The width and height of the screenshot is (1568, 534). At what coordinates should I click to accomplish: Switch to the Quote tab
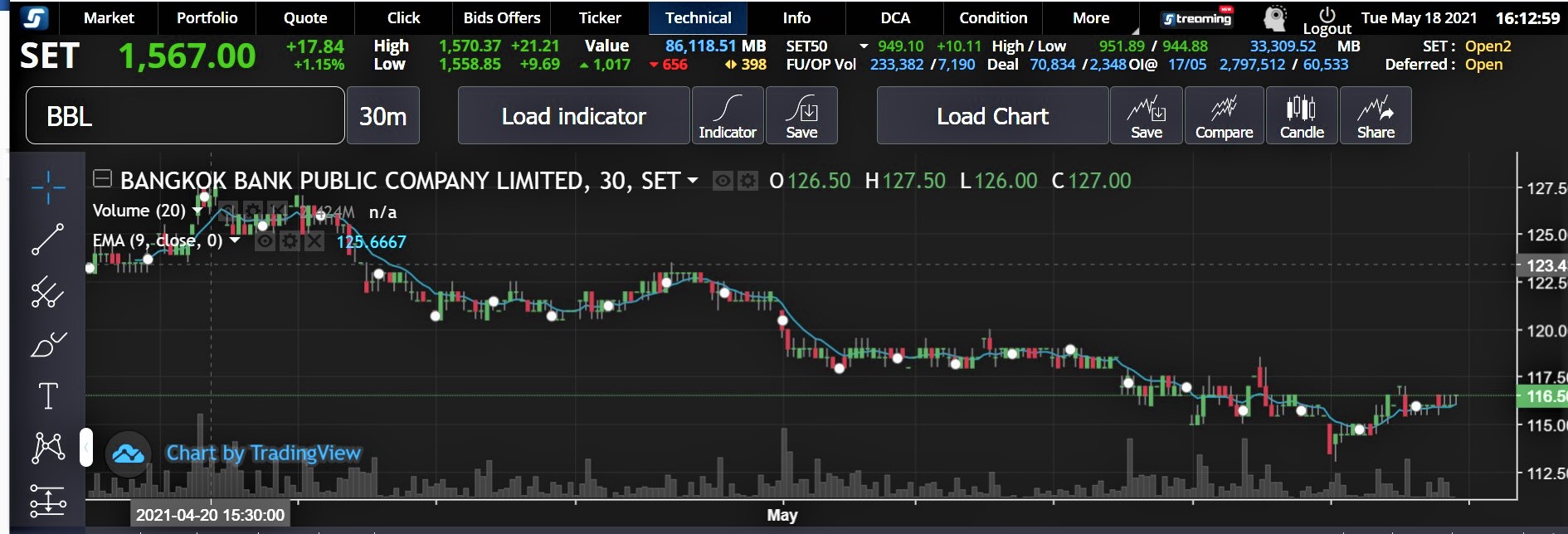coord(305,17)
